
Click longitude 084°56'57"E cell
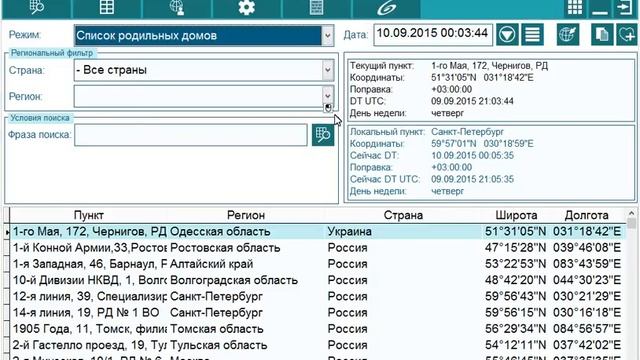coord(587,329)
